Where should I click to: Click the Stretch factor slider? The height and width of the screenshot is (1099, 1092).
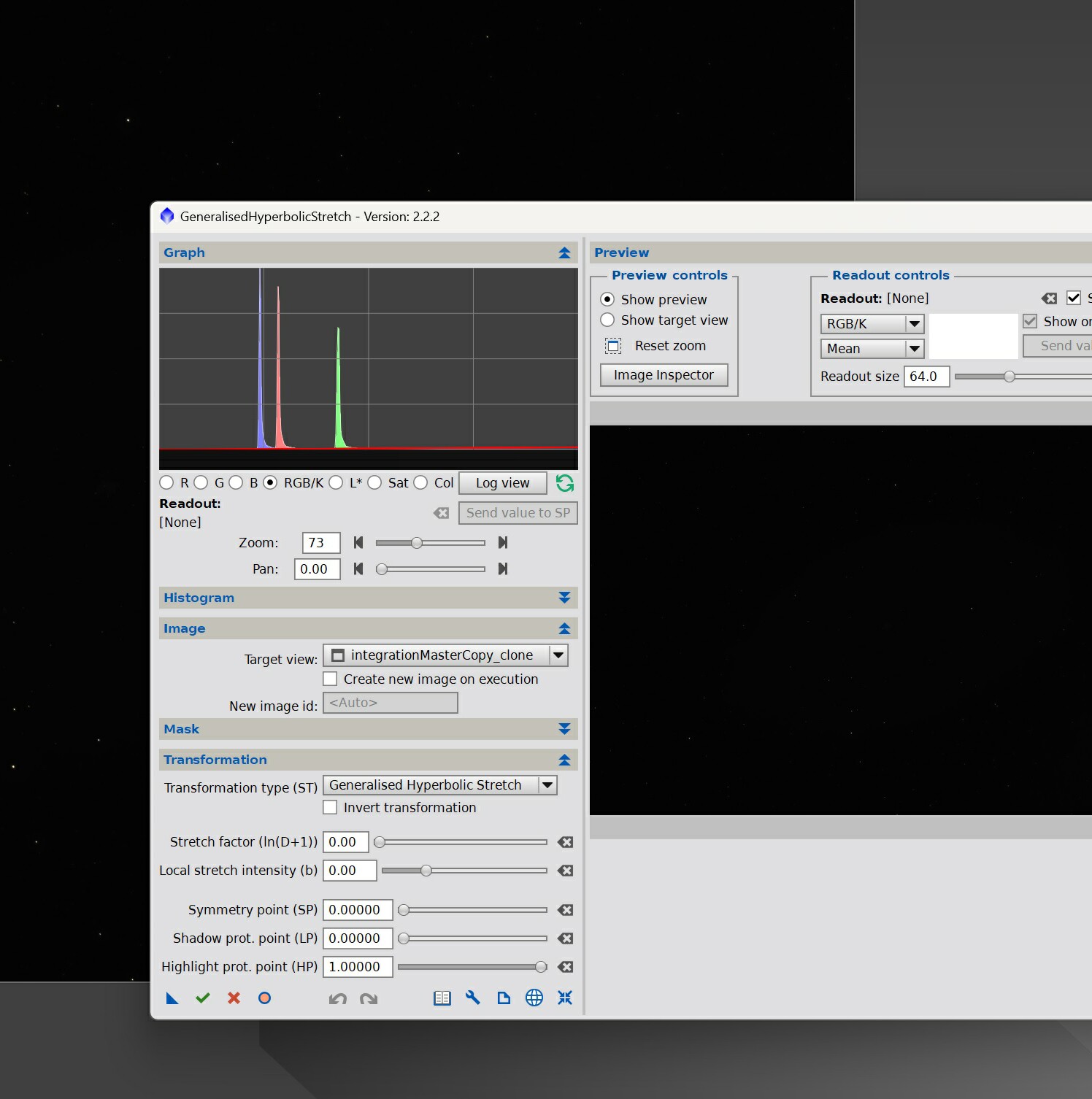pyautogui.click(x=461, y=842)
